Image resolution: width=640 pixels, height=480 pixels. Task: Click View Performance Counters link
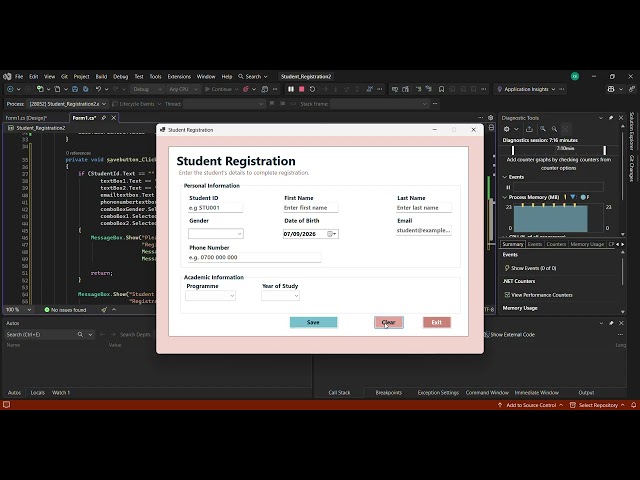[542, 295]
